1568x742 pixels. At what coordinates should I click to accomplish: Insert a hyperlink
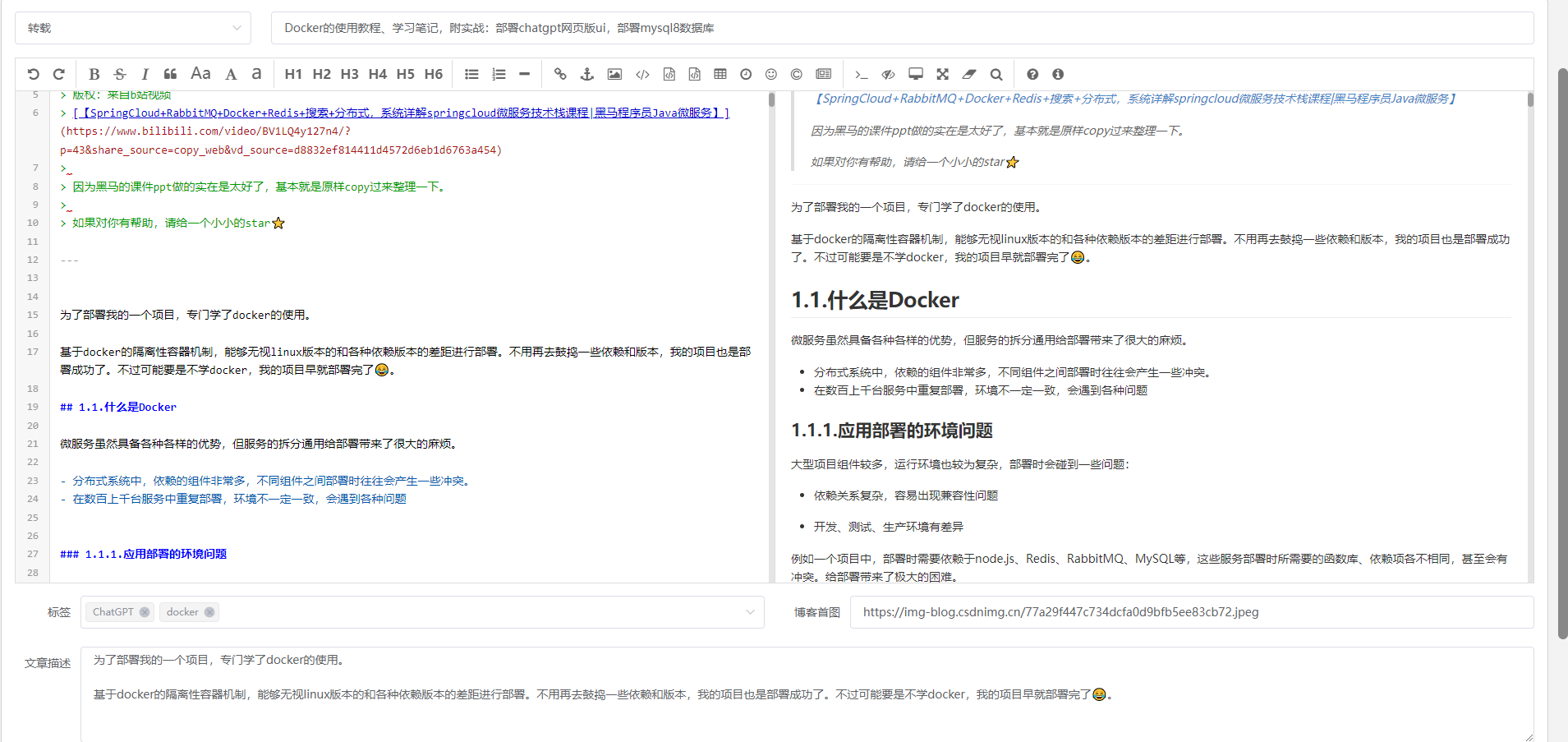[560, 74]
